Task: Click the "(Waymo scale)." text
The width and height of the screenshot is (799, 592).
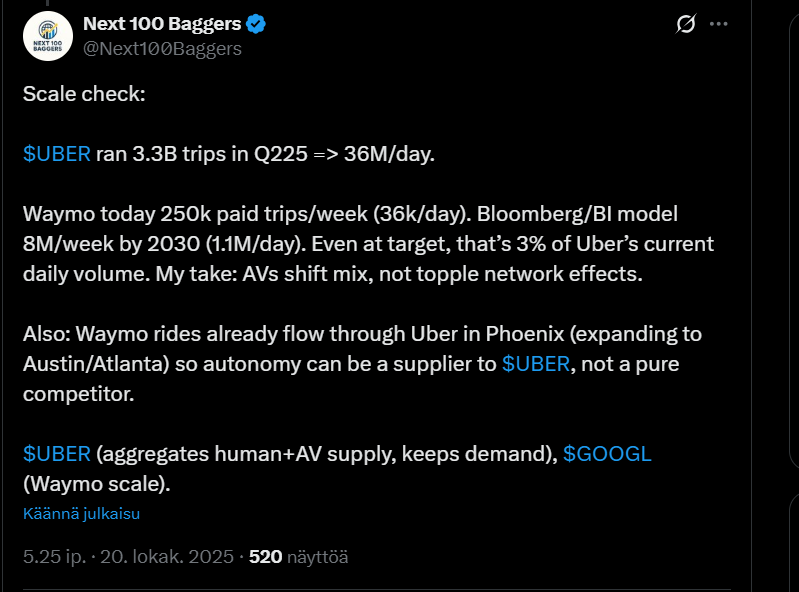Action: click(97, 484)
